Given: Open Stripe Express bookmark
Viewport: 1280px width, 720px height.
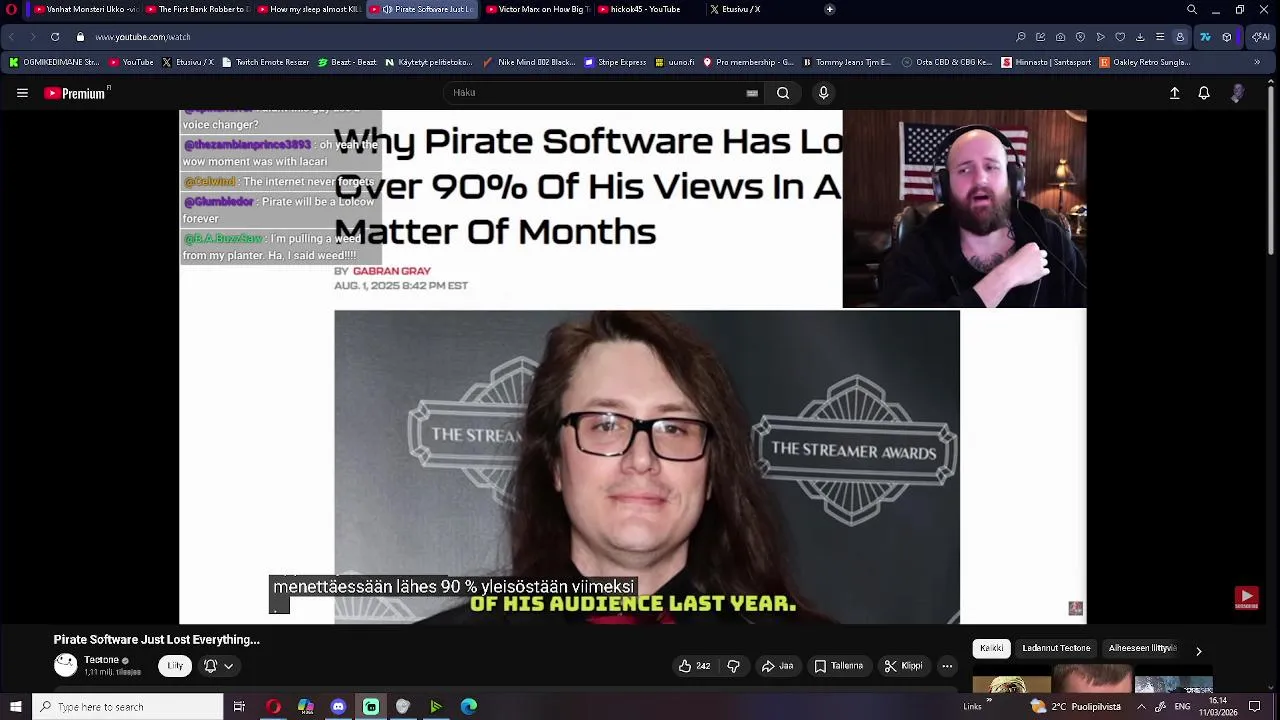Looking at the screenshot, I should coord(616,62).
